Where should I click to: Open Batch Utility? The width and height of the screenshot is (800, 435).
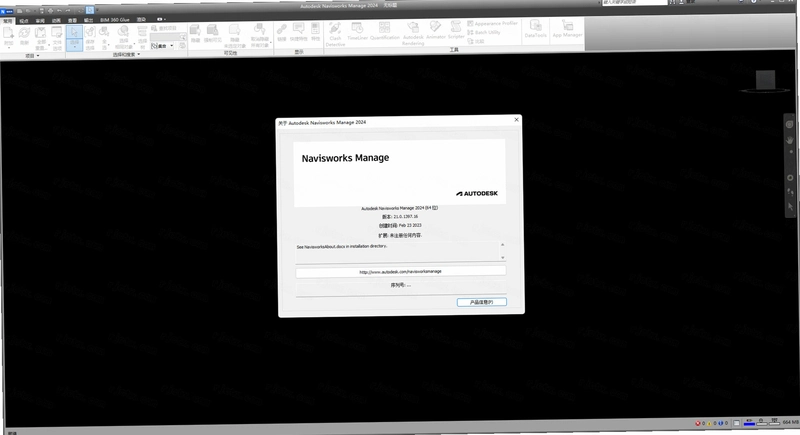click(x=484, y=32)
